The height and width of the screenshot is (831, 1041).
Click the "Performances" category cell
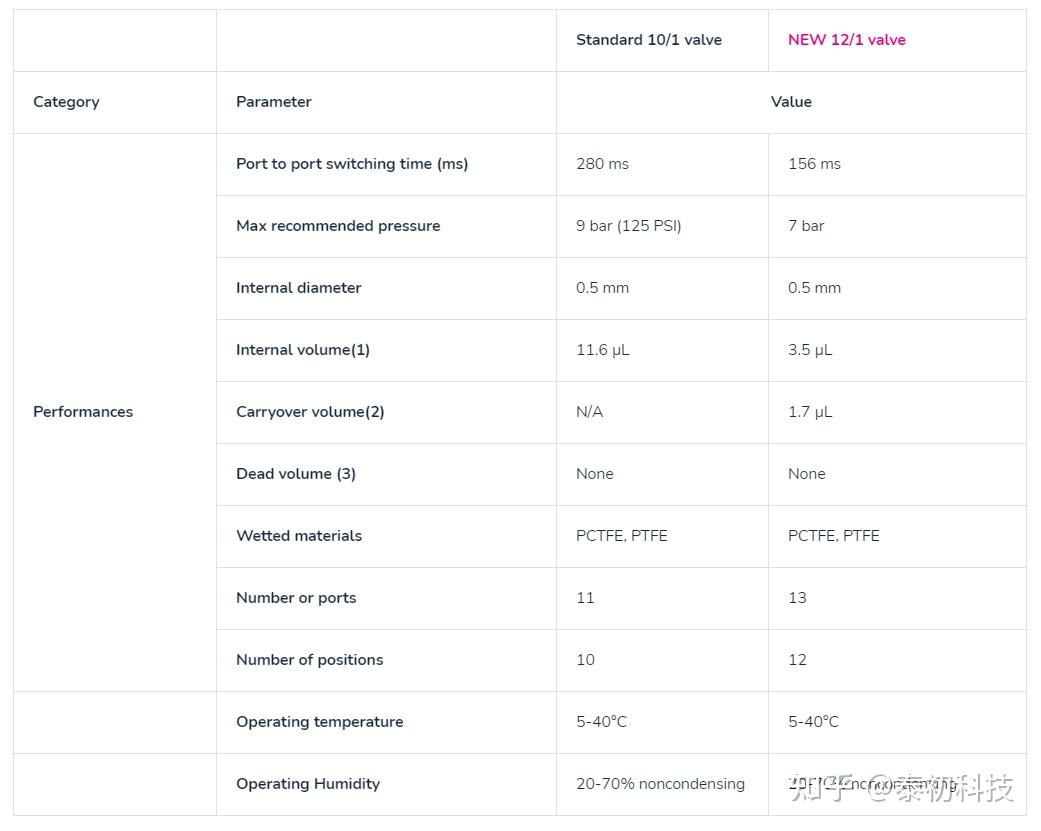[83, 412]
